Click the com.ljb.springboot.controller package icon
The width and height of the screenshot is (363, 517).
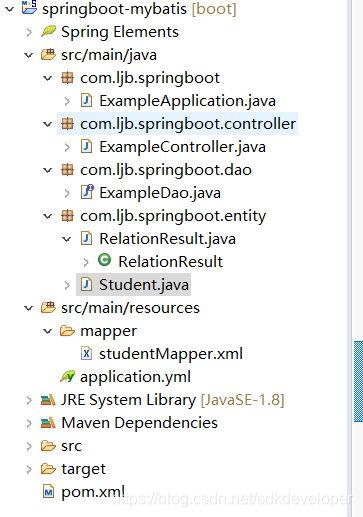[67, 124]
